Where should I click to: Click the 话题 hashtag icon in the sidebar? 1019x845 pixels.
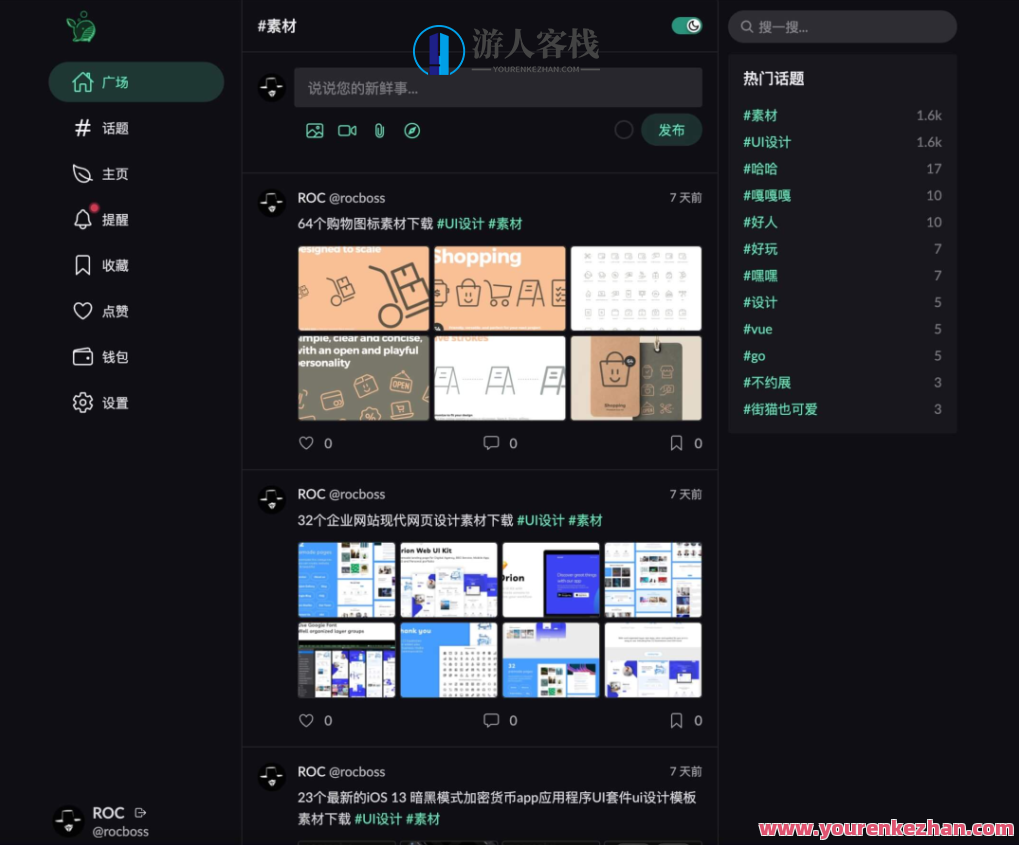coord(83,128)
